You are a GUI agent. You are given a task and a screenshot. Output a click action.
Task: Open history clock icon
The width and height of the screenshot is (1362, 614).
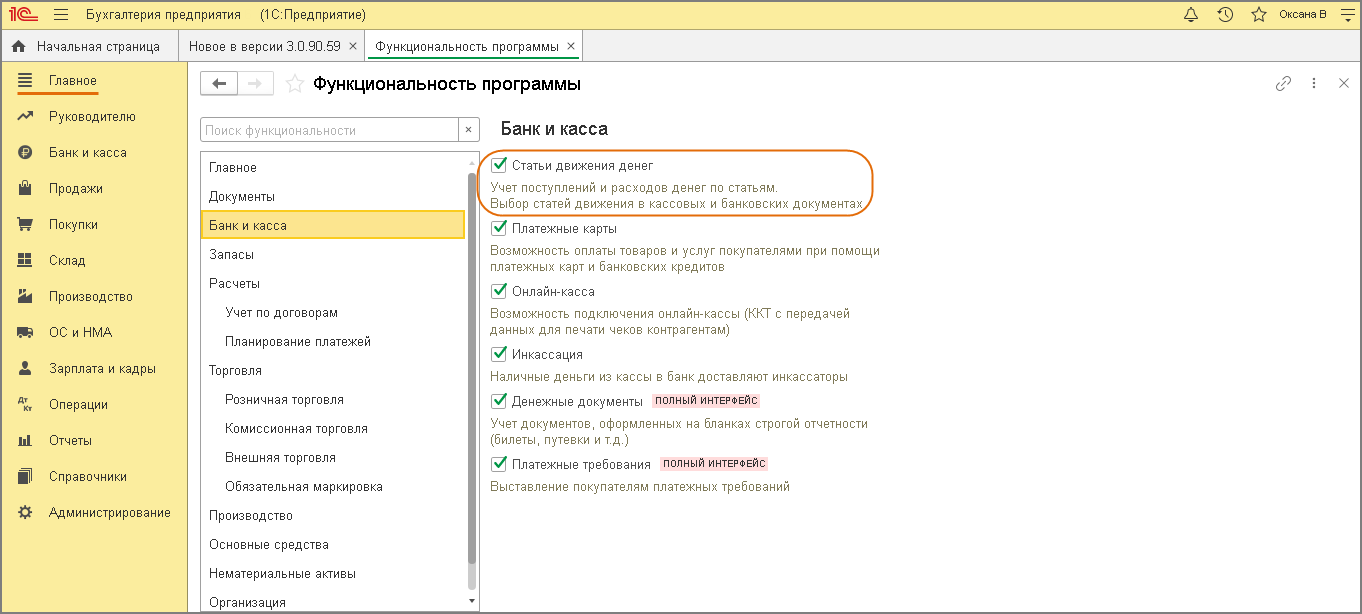coord(1225,15)
